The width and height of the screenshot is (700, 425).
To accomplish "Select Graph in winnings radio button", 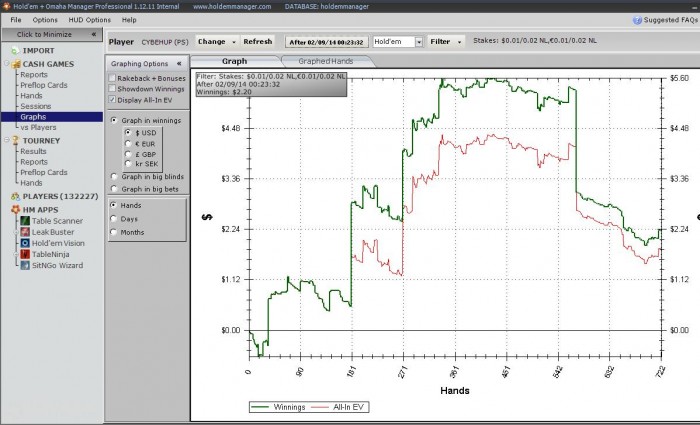I will tap(113, 121).
